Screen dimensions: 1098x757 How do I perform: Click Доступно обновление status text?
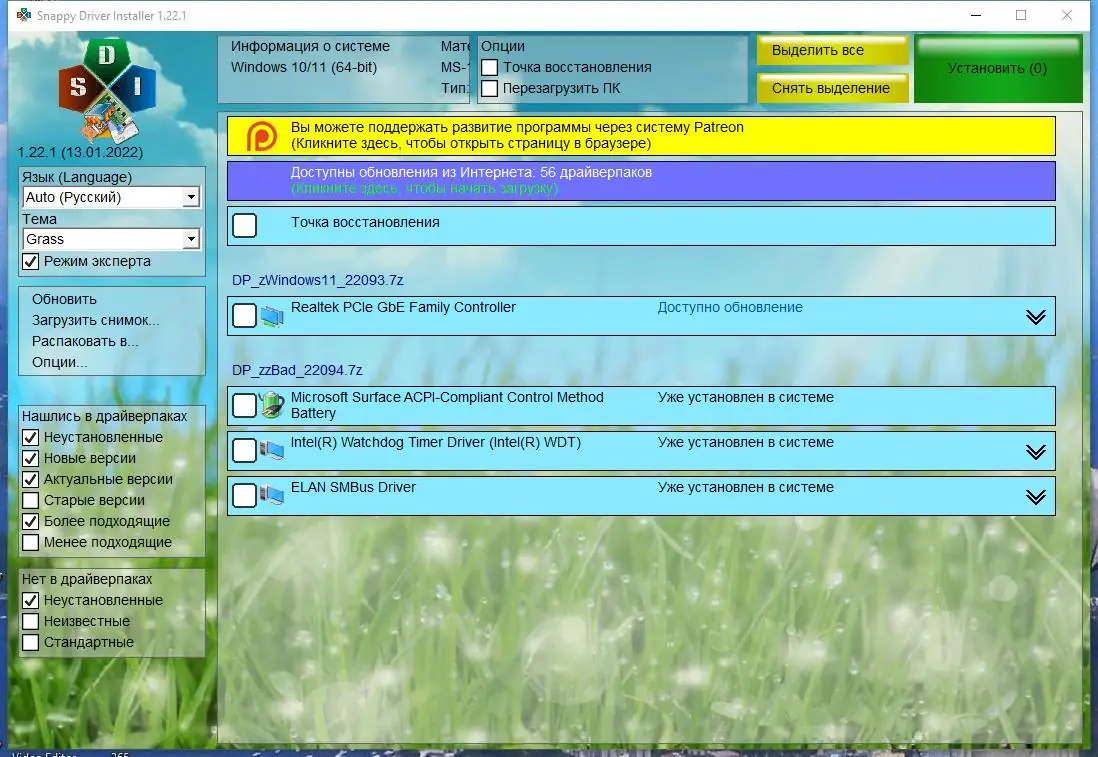point(730,307)
